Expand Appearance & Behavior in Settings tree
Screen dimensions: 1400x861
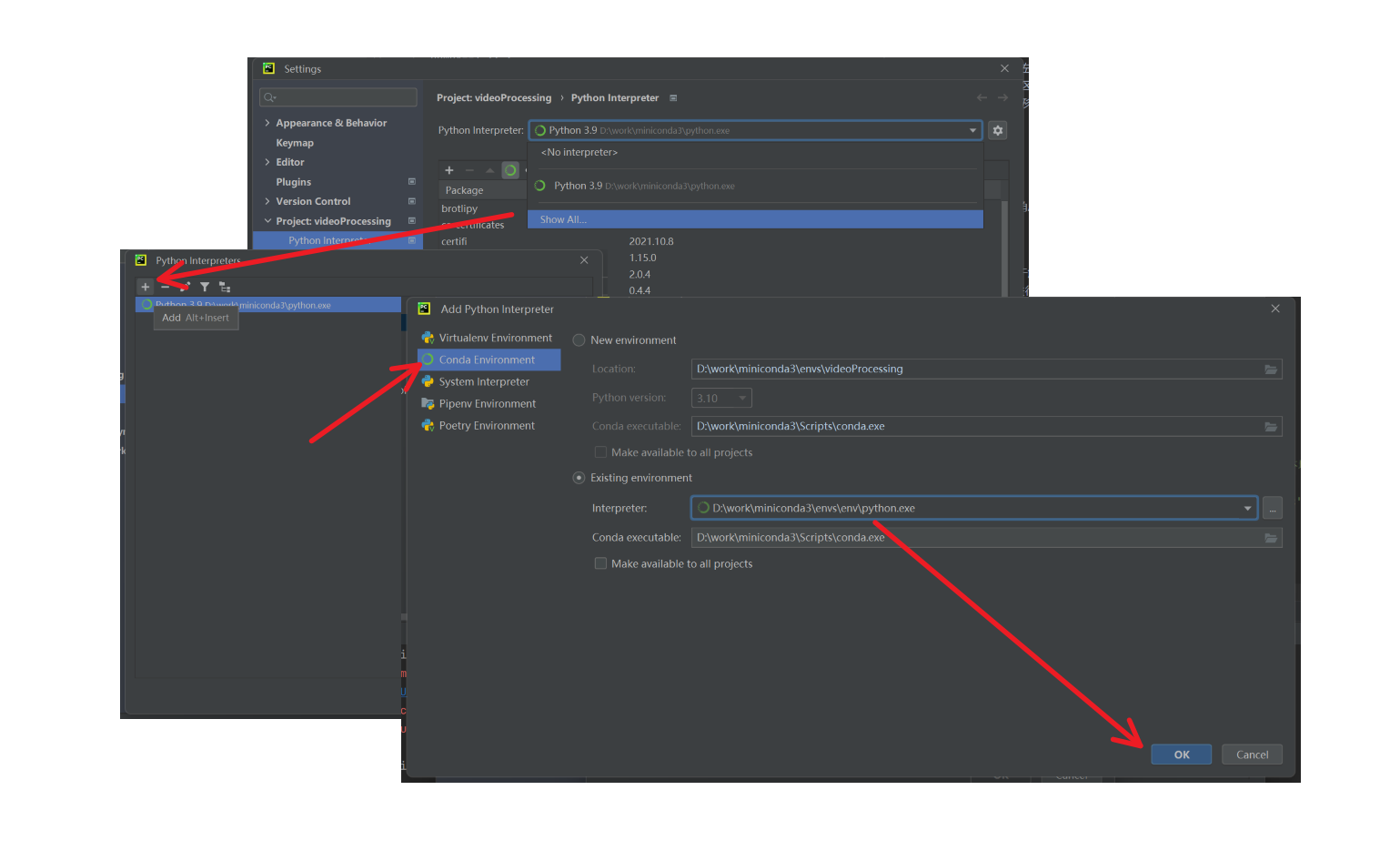(267, 123)
